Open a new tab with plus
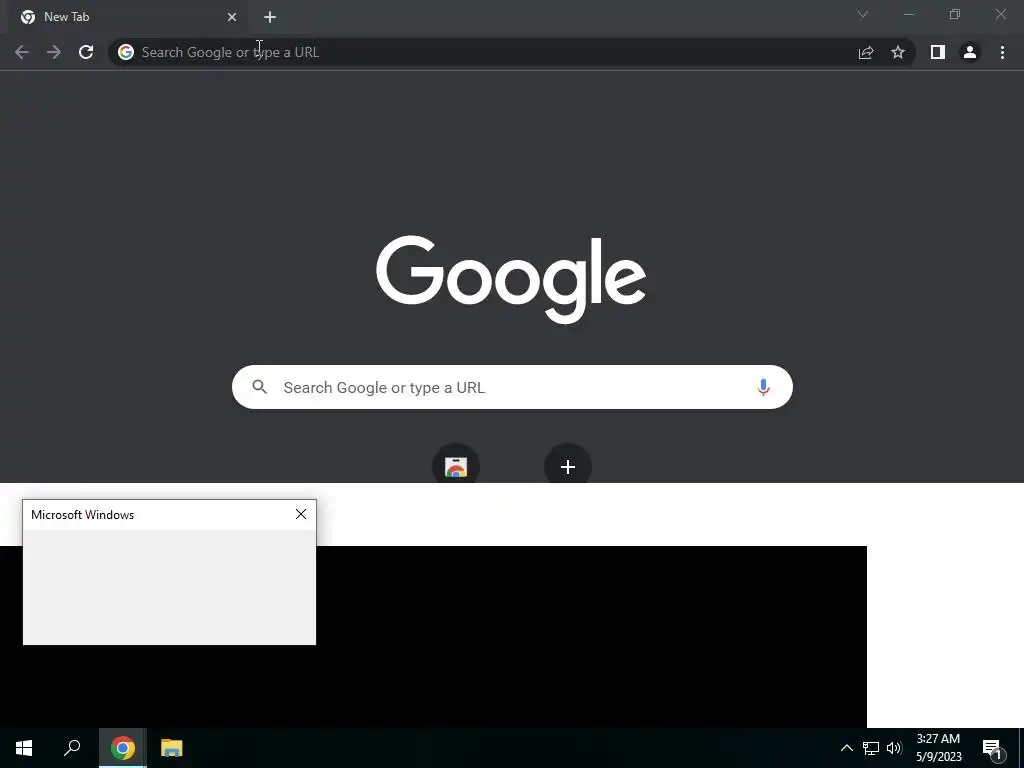The height and width of the screenshot is (768, 1024). pos(270,17)
